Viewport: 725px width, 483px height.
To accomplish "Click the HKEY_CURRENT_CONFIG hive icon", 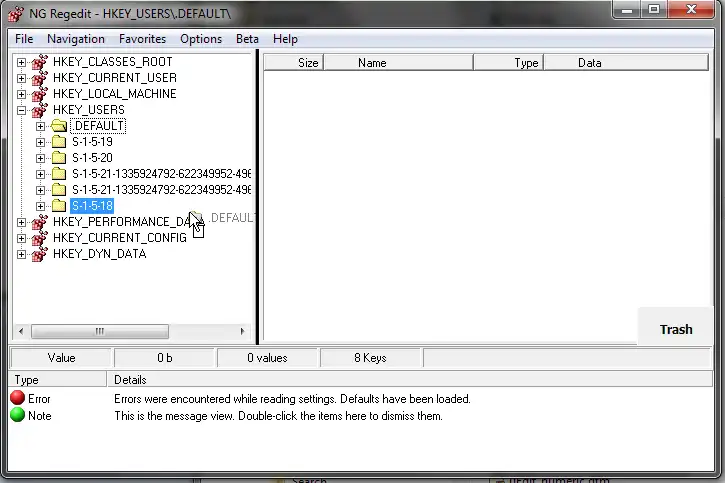I will tap(40, 238).
